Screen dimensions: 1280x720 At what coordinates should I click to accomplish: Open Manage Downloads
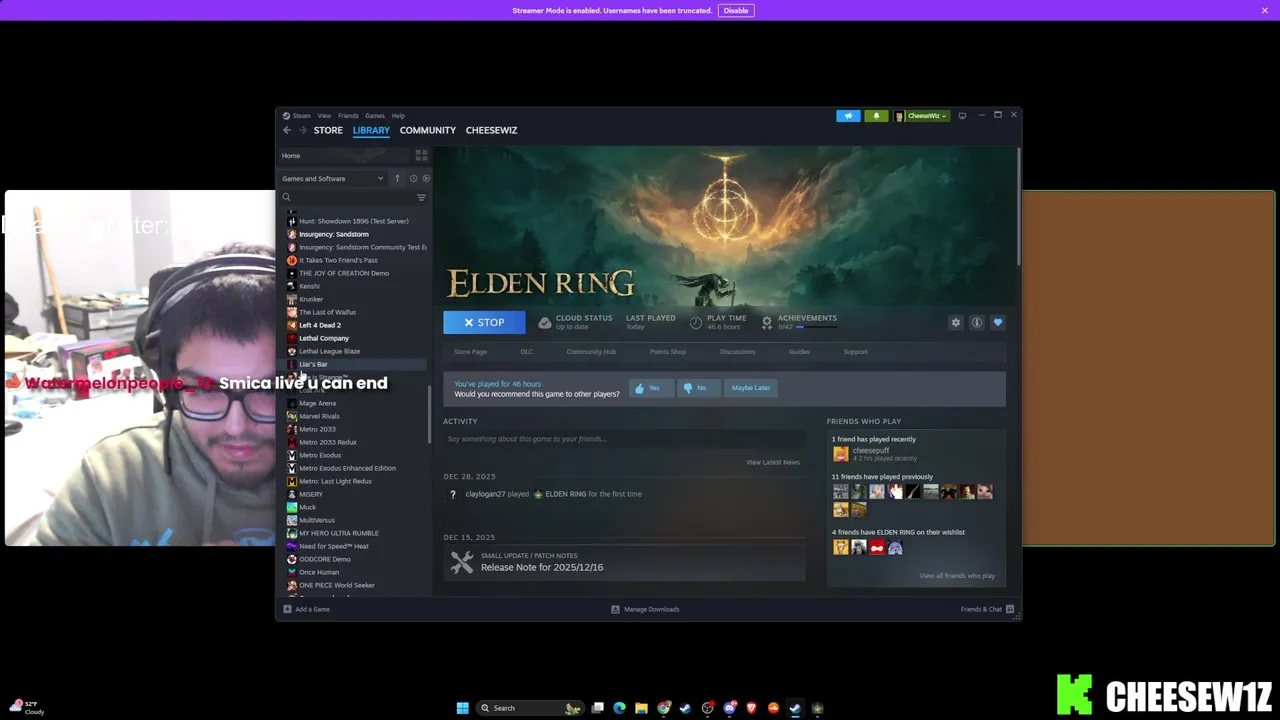[645, 609]
